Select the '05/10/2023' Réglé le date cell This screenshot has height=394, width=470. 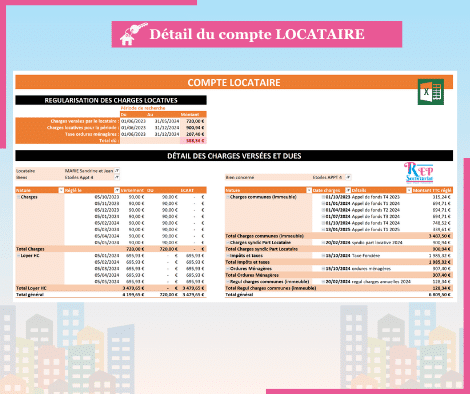pyautogui.click(x=107, y=197)
